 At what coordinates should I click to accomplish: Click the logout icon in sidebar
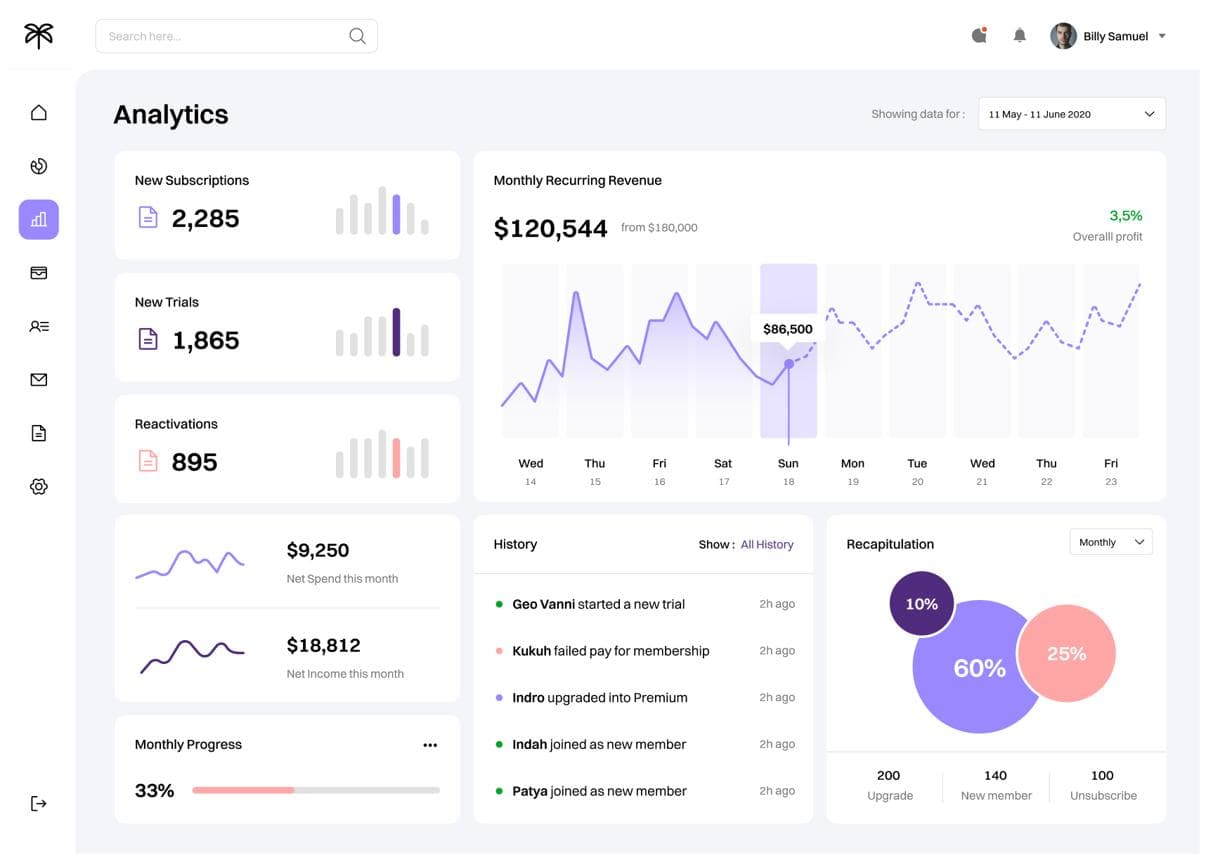39,803
